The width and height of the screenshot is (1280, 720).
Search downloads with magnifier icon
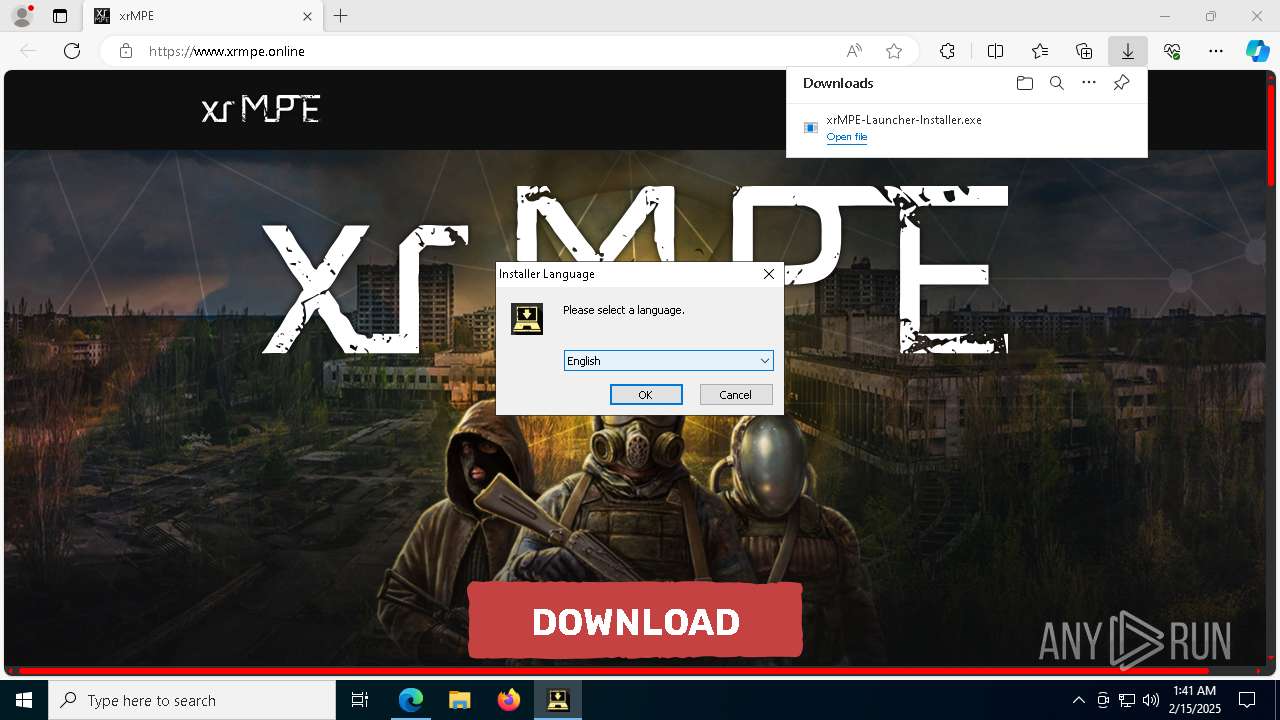point(1056,83)
